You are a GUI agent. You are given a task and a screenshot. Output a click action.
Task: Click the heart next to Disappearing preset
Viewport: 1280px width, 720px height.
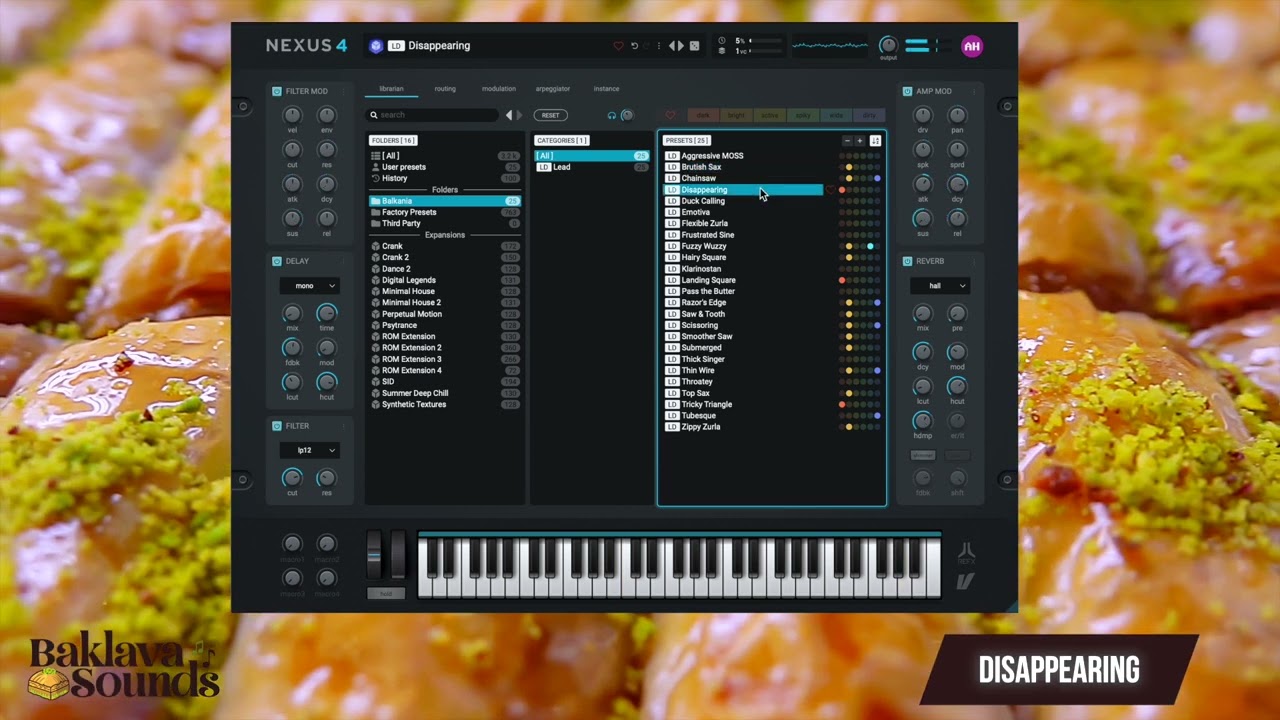coord(830,190)
